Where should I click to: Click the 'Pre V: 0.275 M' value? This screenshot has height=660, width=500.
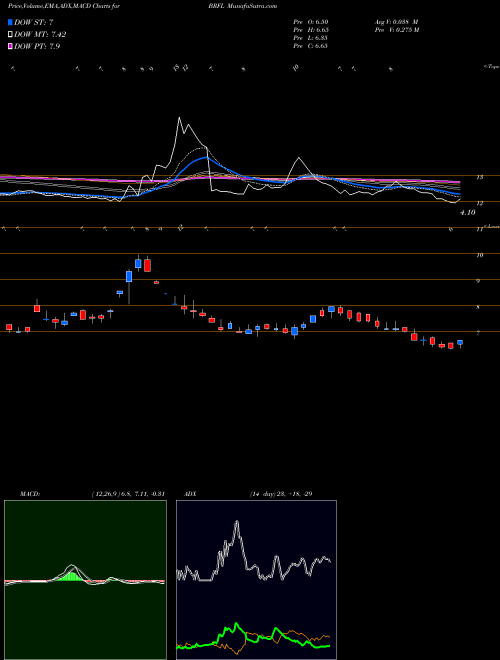(x=397, y=30)
